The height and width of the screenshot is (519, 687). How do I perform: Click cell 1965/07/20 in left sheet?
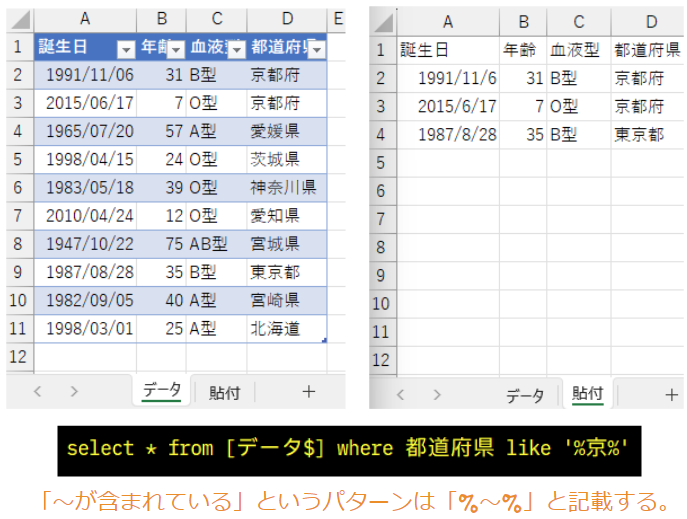pyautogui.click(x=85, y=131)
